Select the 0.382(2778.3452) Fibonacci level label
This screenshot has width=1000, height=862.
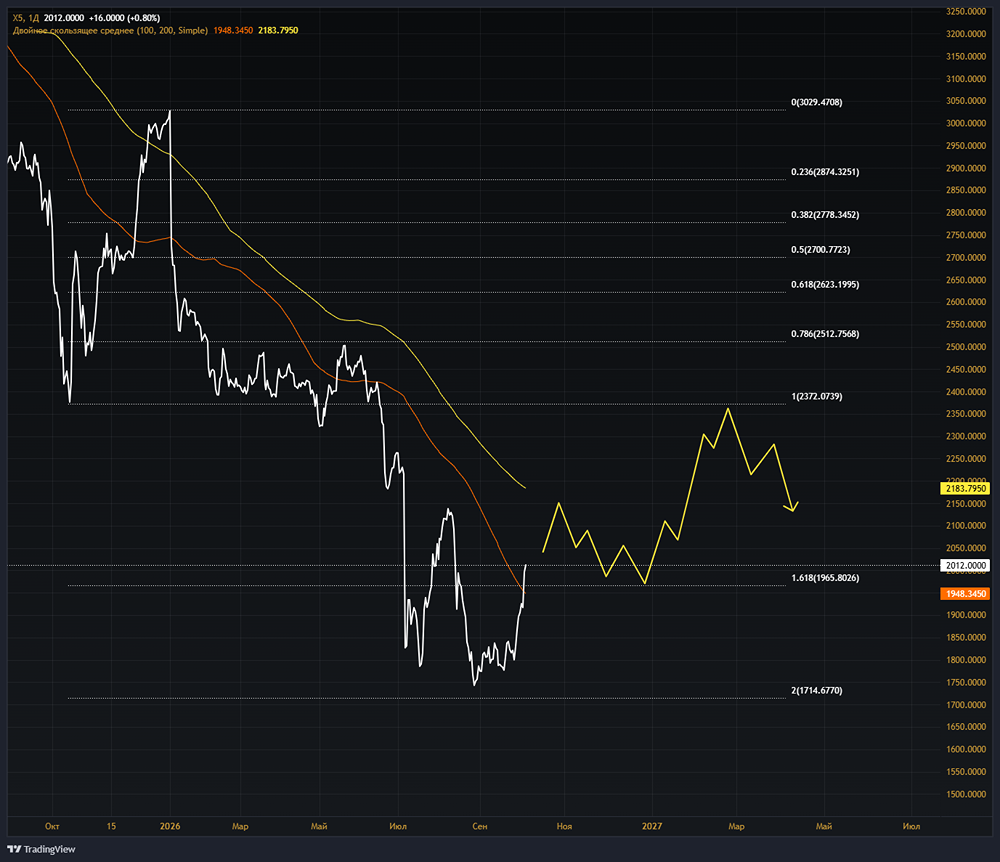tap(825, 214)
